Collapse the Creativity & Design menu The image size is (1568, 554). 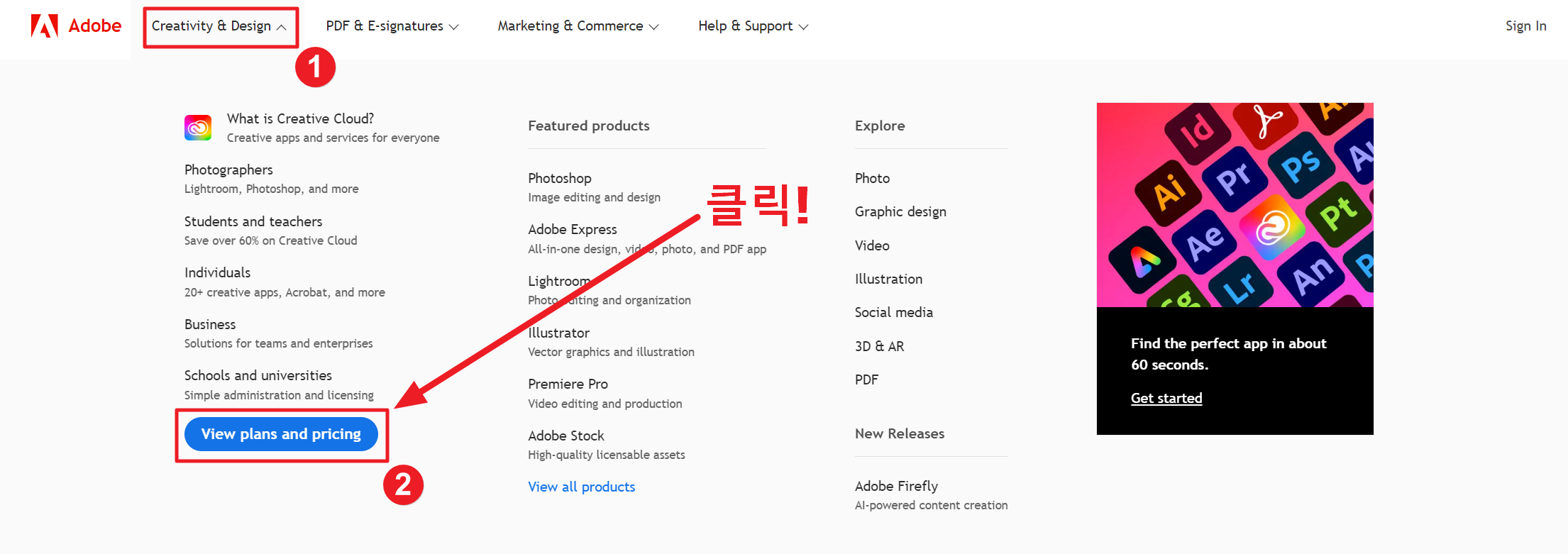coord(219,26)
